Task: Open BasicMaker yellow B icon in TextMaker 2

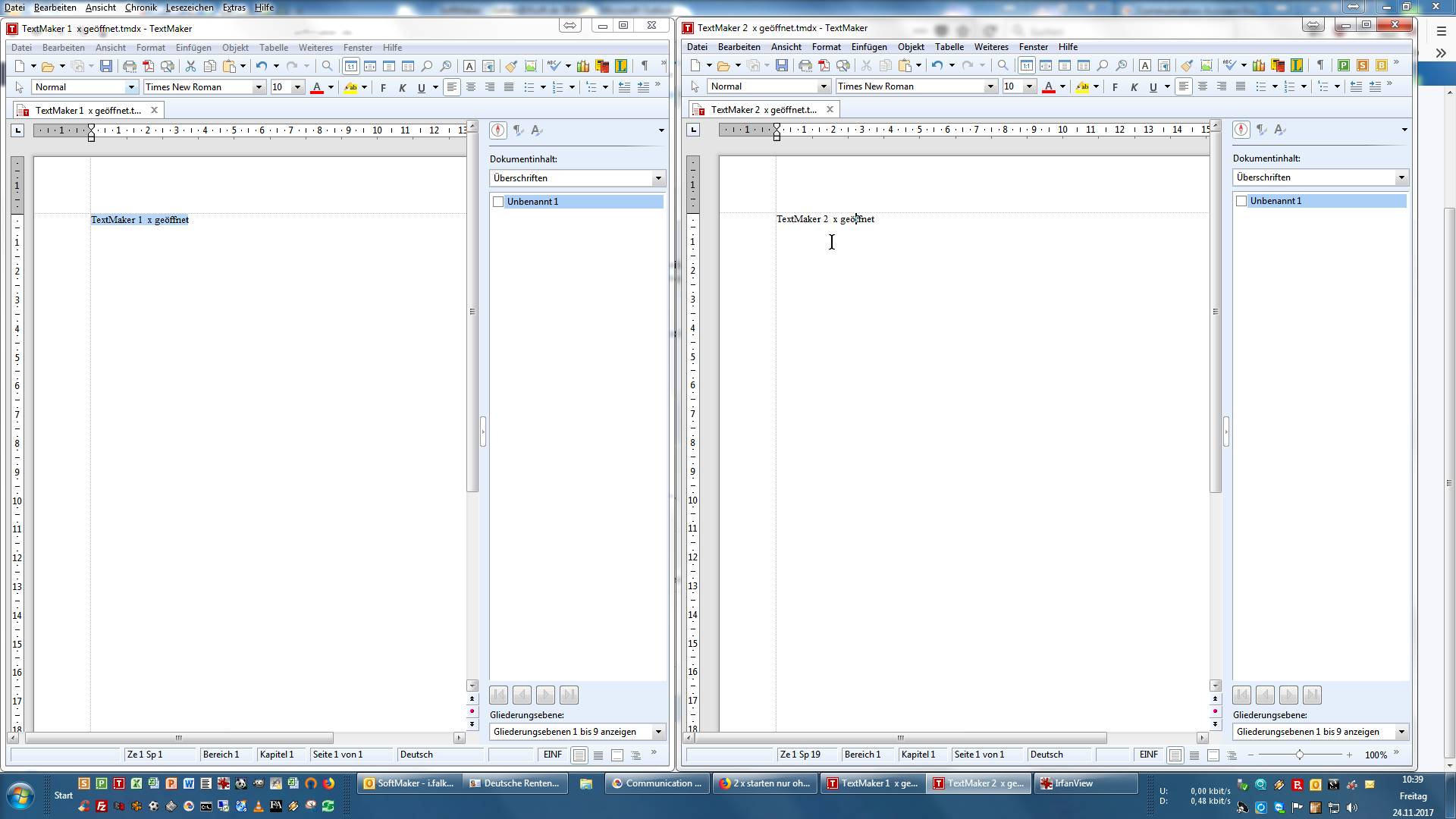Action: click(1382, 65)
